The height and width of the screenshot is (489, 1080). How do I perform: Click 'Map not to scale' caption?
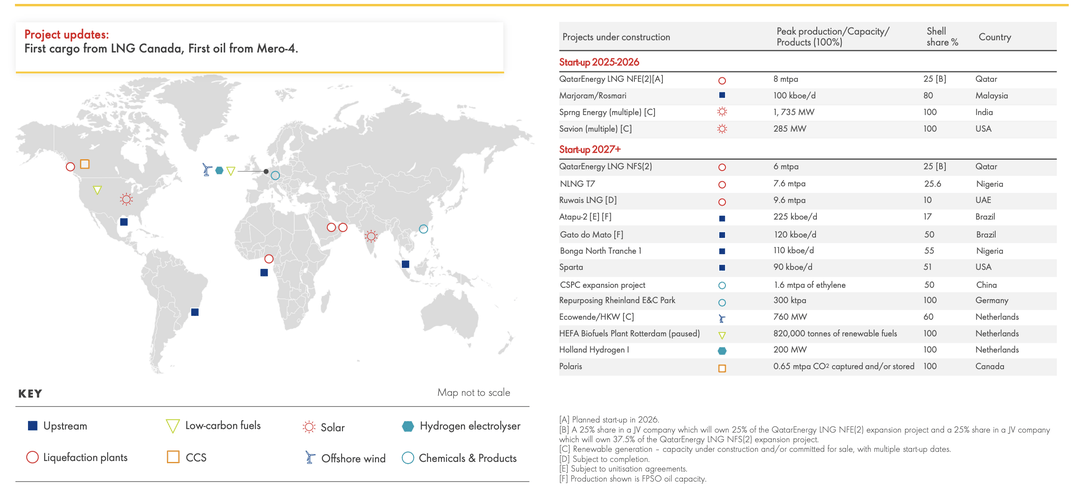pyautogui.click(x=474, y=393)
